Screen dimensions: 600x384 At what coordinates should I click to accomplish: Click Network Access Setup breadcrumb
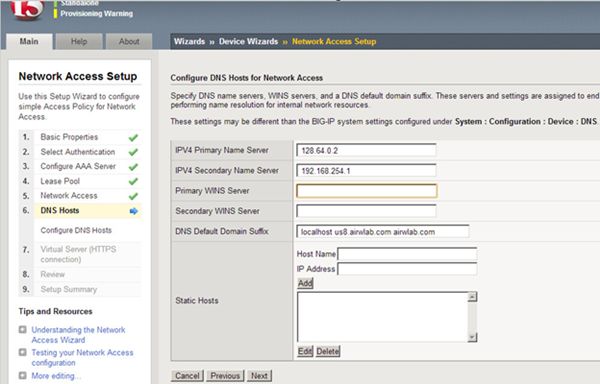pos(334,41)
